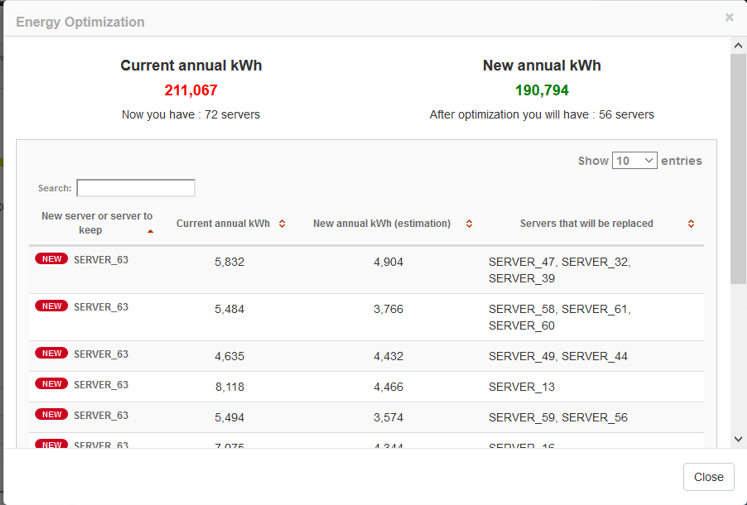This screenshot has width=747, height=505.
Task: Sort by New server or server to keep
Action: pyautogui.click(x=97, y=223)
